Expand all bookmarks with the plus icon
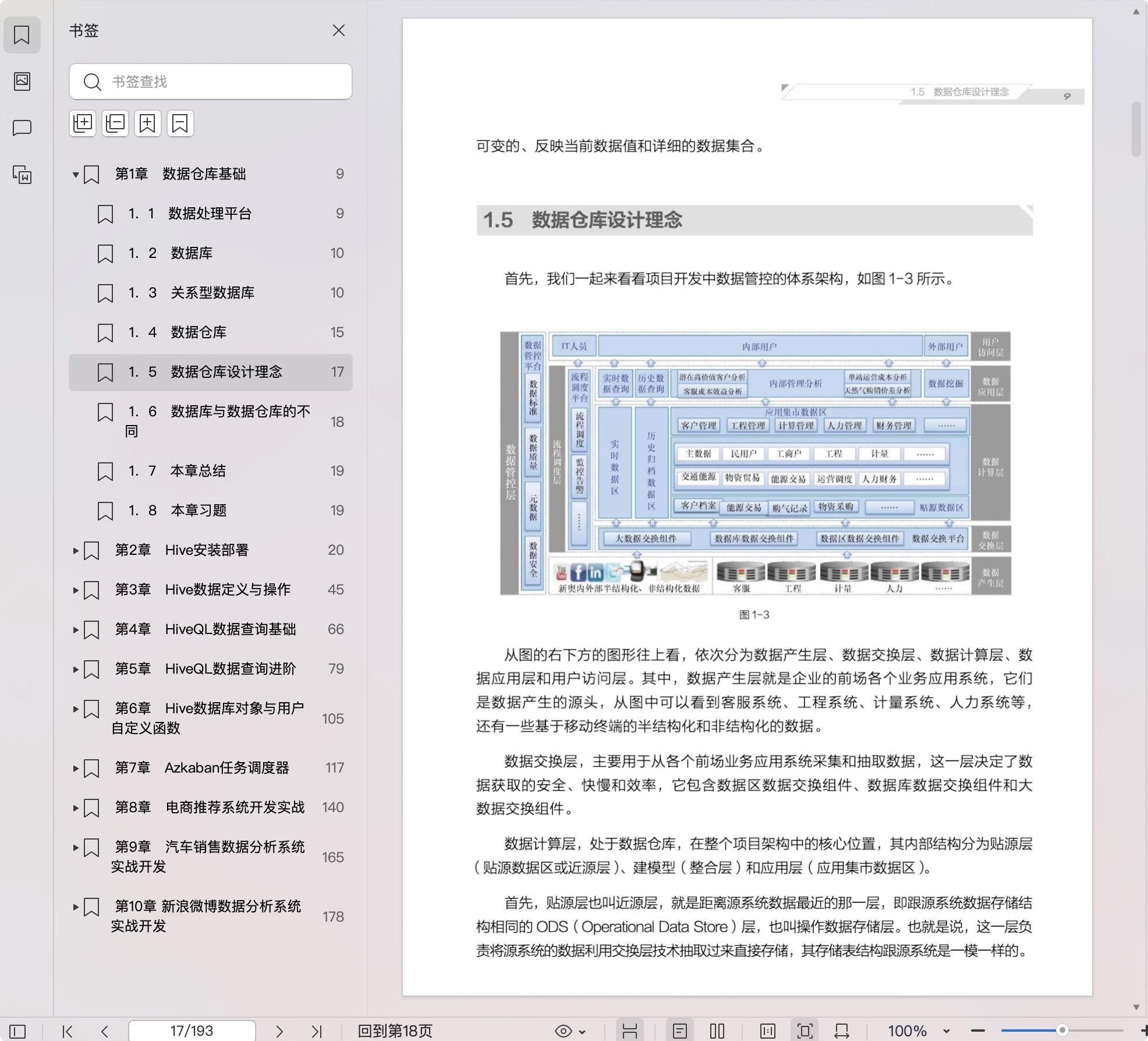Image resolution: width=1148 pixels, height=1041 pixels. tap(83, 123)
